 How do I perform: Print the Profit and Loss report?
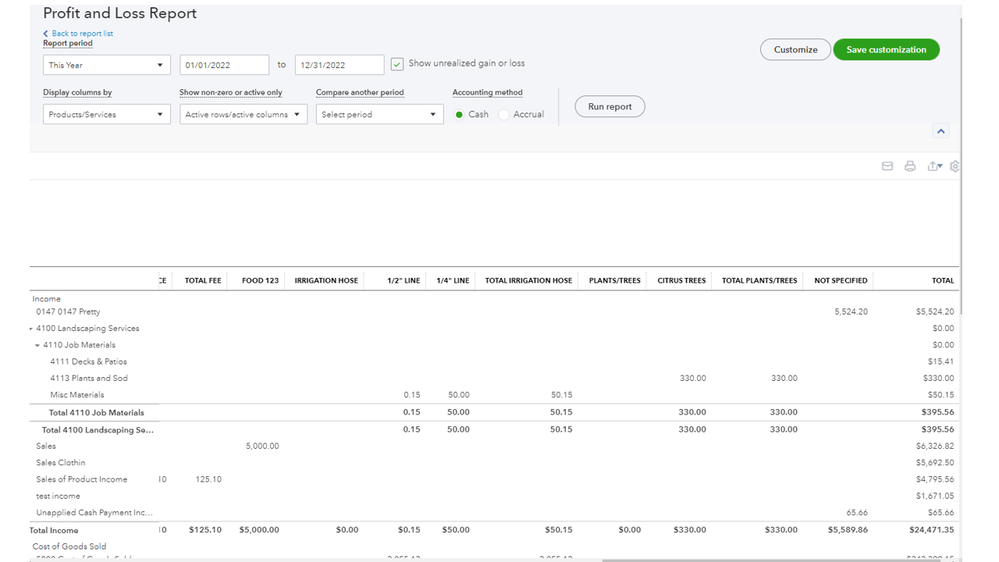[x=909, y=166]
